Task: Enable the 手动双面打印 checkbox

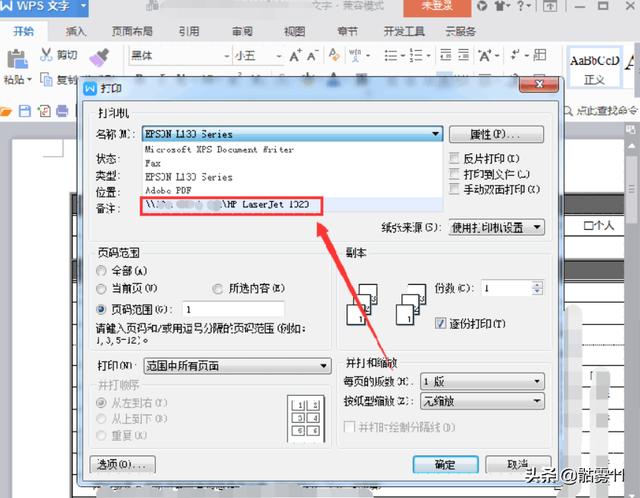Action: (454, 189)
